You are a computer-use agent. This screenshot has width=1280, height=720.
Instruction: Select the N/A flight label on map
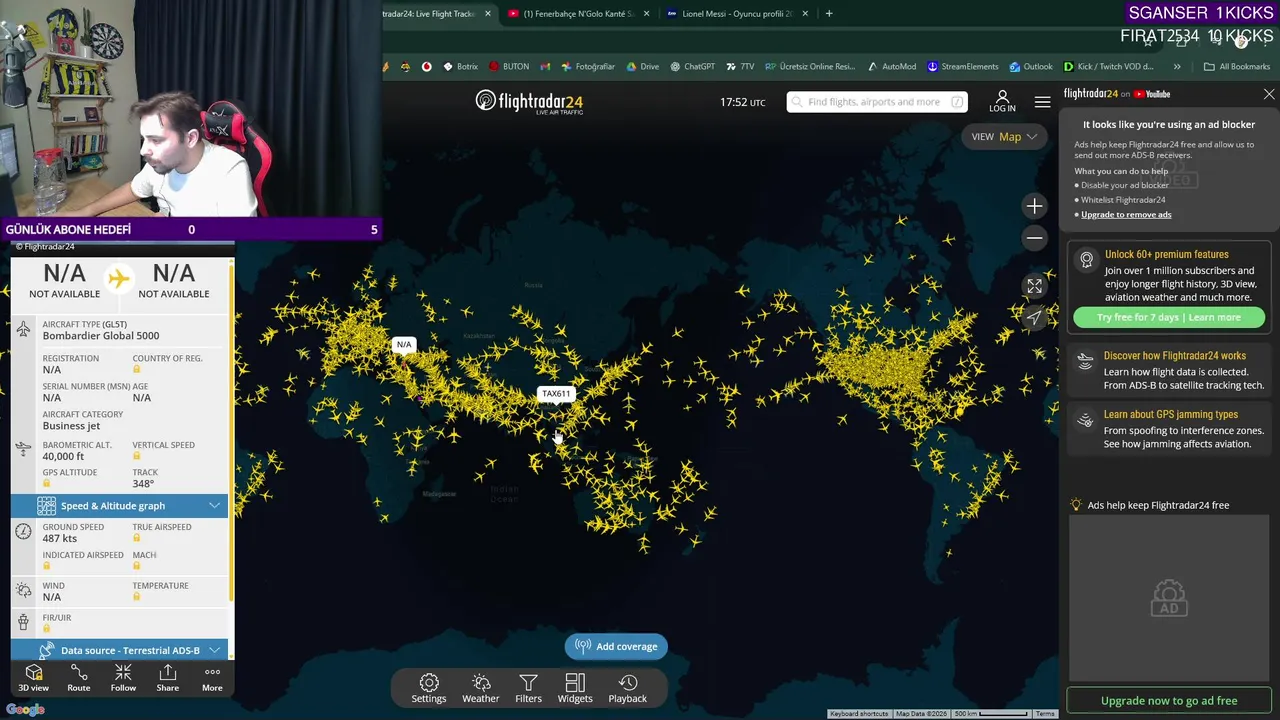coord(404,344)
